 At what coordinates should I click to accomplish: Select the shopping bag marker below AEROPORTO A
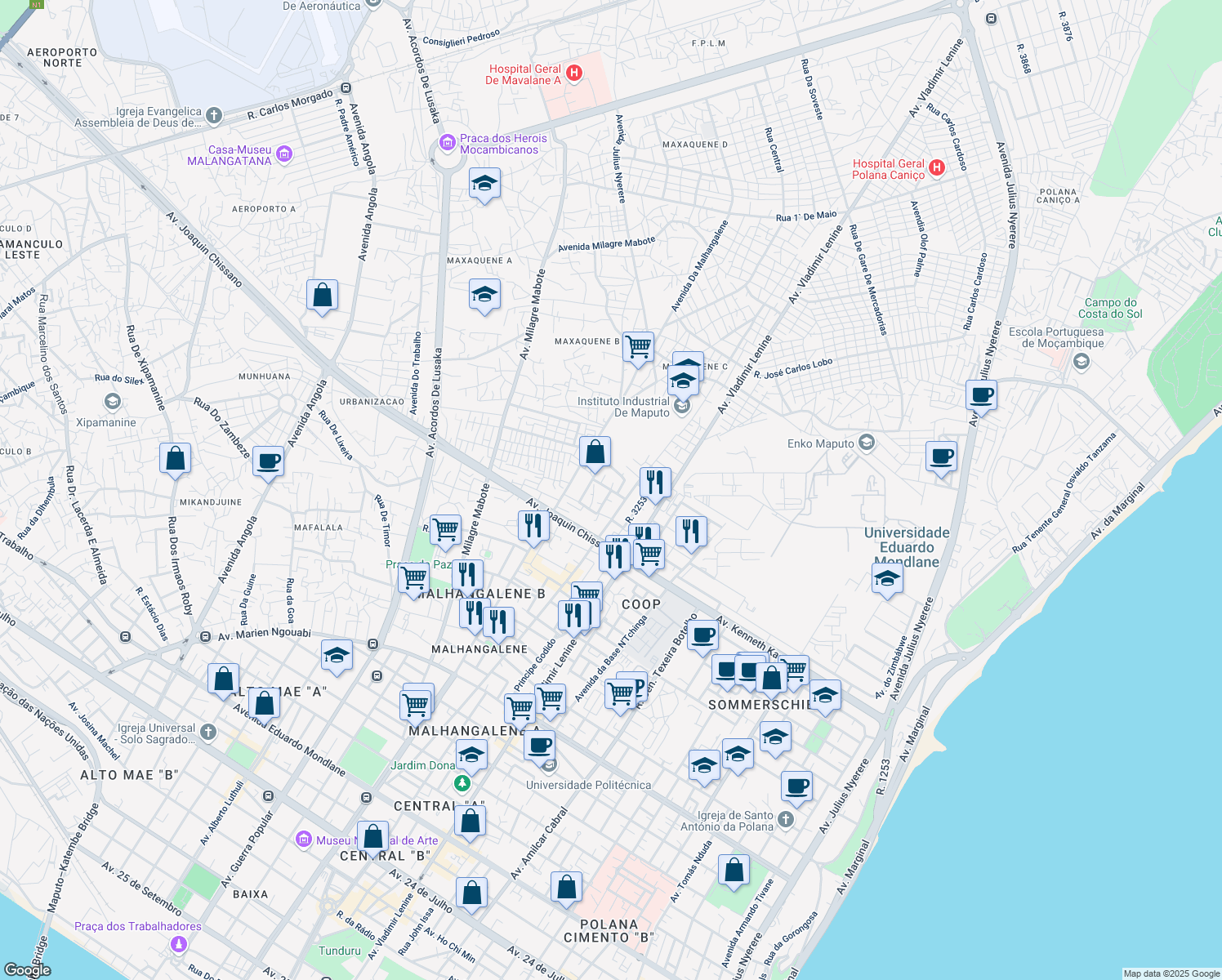pyautogui.click(x=323, y=296)
